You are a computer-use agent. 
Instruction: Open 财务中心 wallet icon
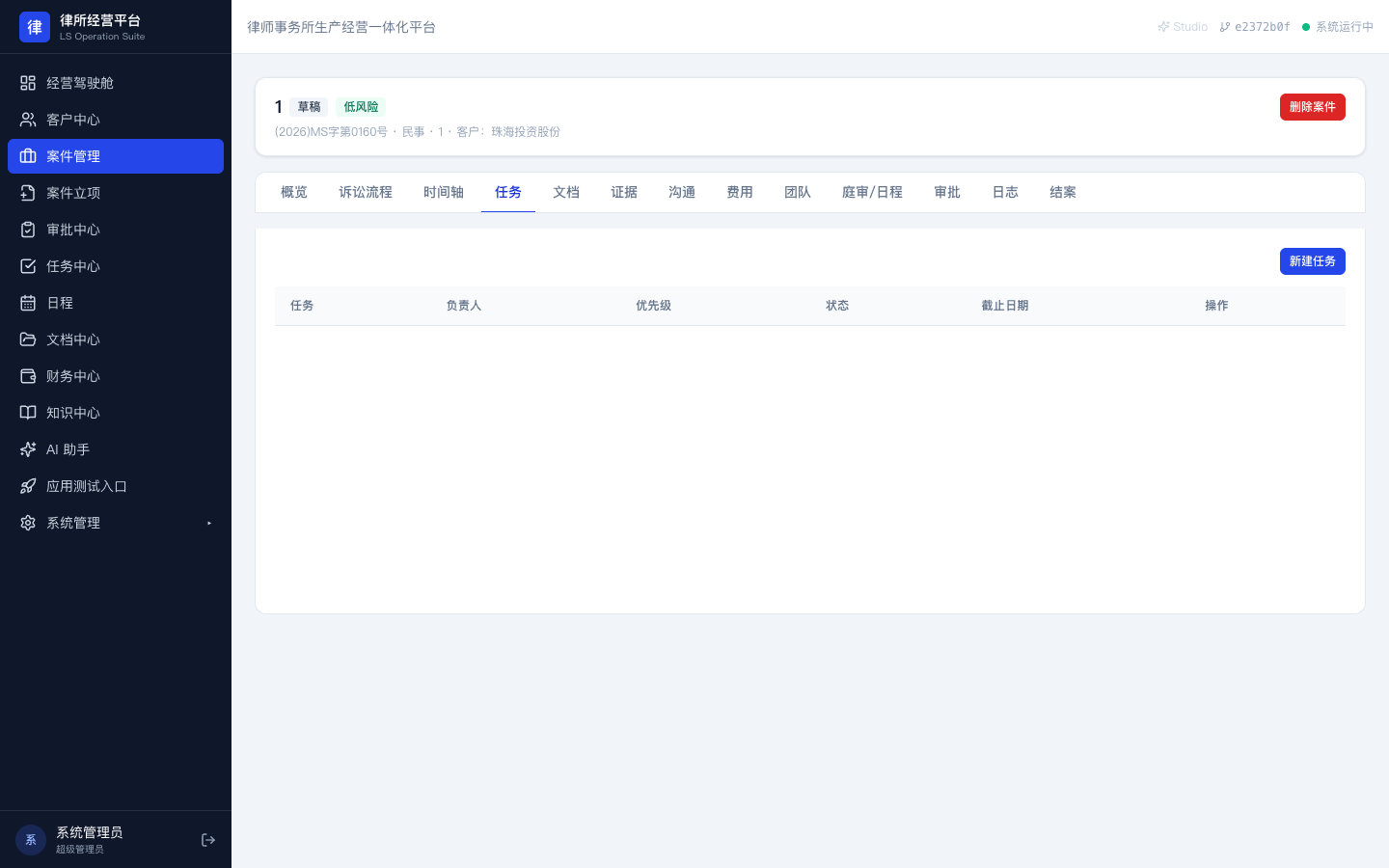point(28,376)
